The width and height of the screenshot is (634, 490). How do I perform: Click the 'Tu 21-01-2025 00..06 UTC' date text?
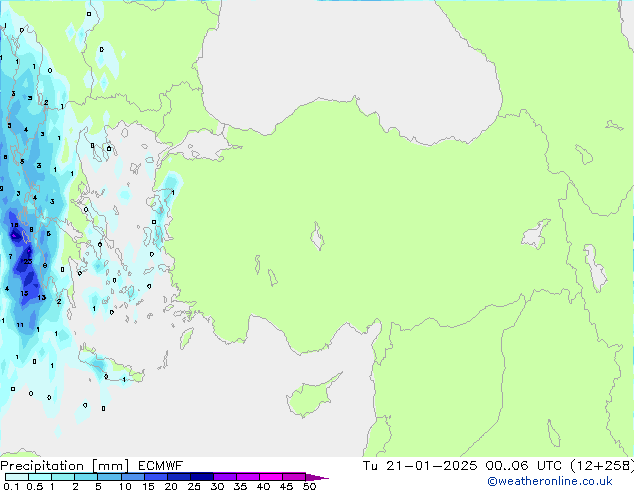coord(462,466)
